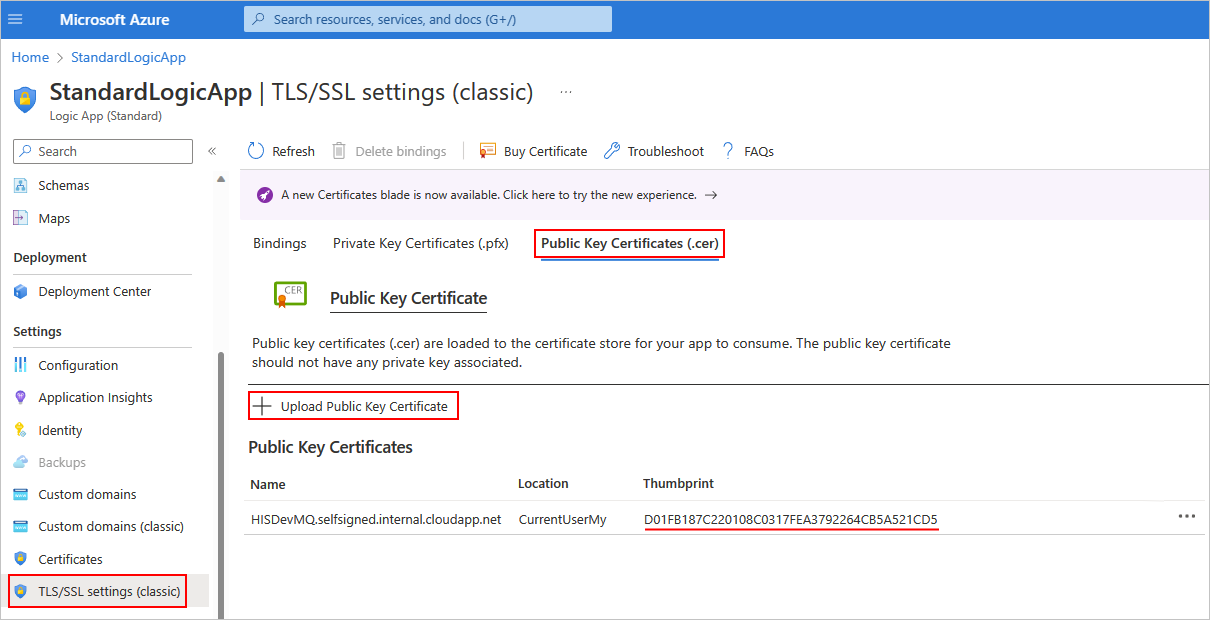Click the Buy Certificate icon
Screen dimensions: 1210x620
488,151
